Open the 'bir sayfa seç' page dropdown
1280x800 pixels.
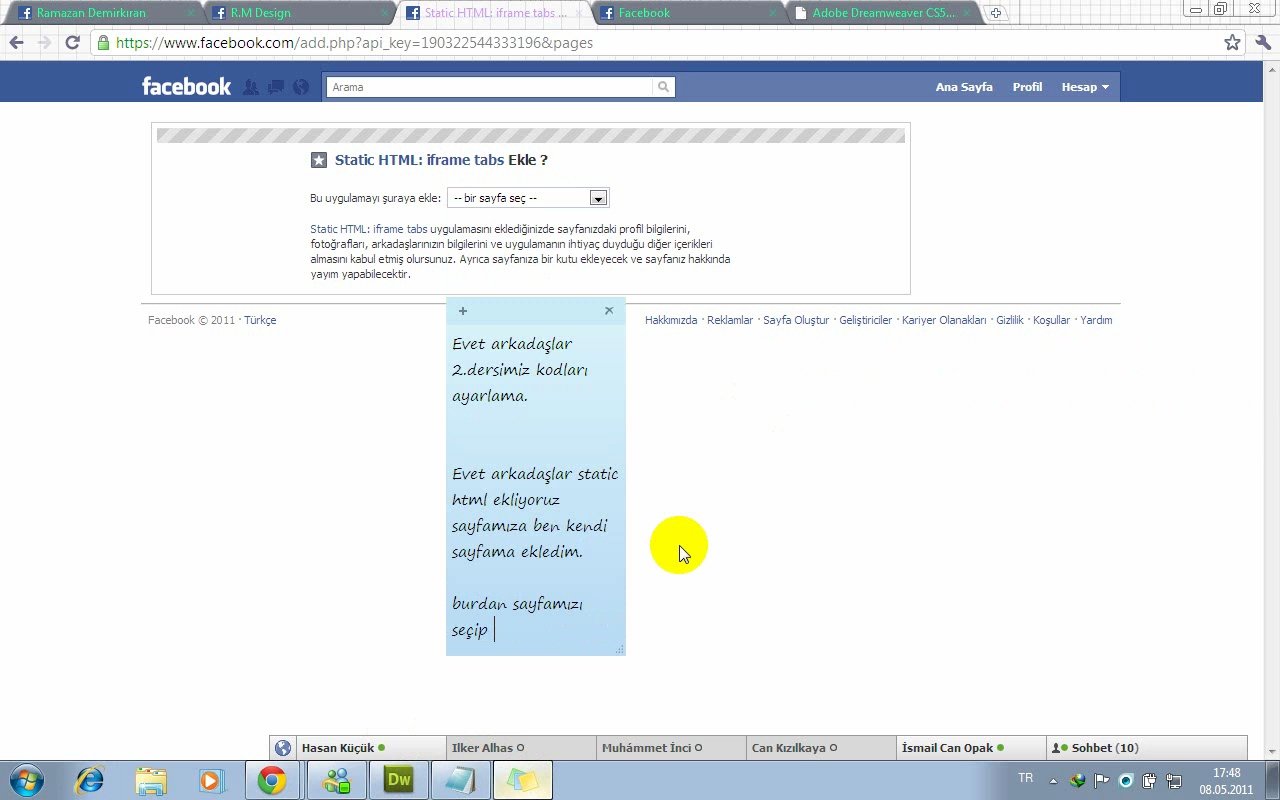click(528, 198)
